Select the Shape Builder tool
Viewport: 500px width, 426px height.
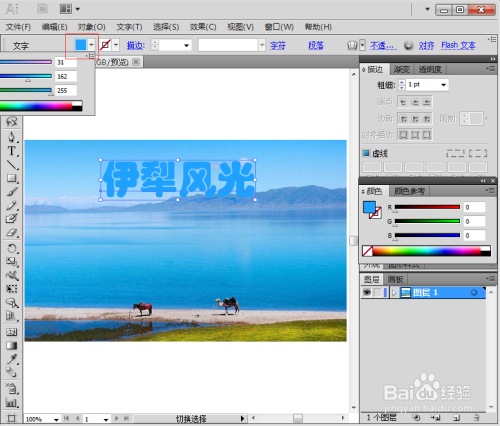(12, 302)
